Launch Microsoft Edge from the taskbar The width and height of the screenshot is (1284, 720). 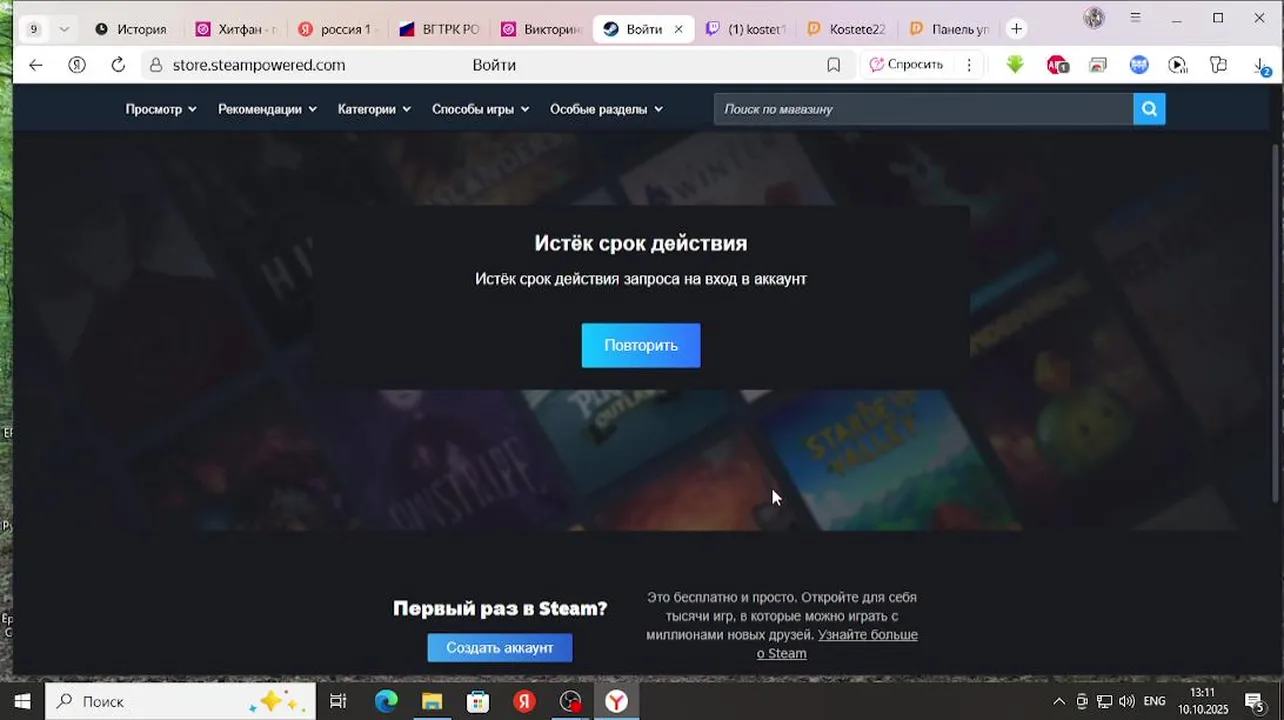click(386, 701)
